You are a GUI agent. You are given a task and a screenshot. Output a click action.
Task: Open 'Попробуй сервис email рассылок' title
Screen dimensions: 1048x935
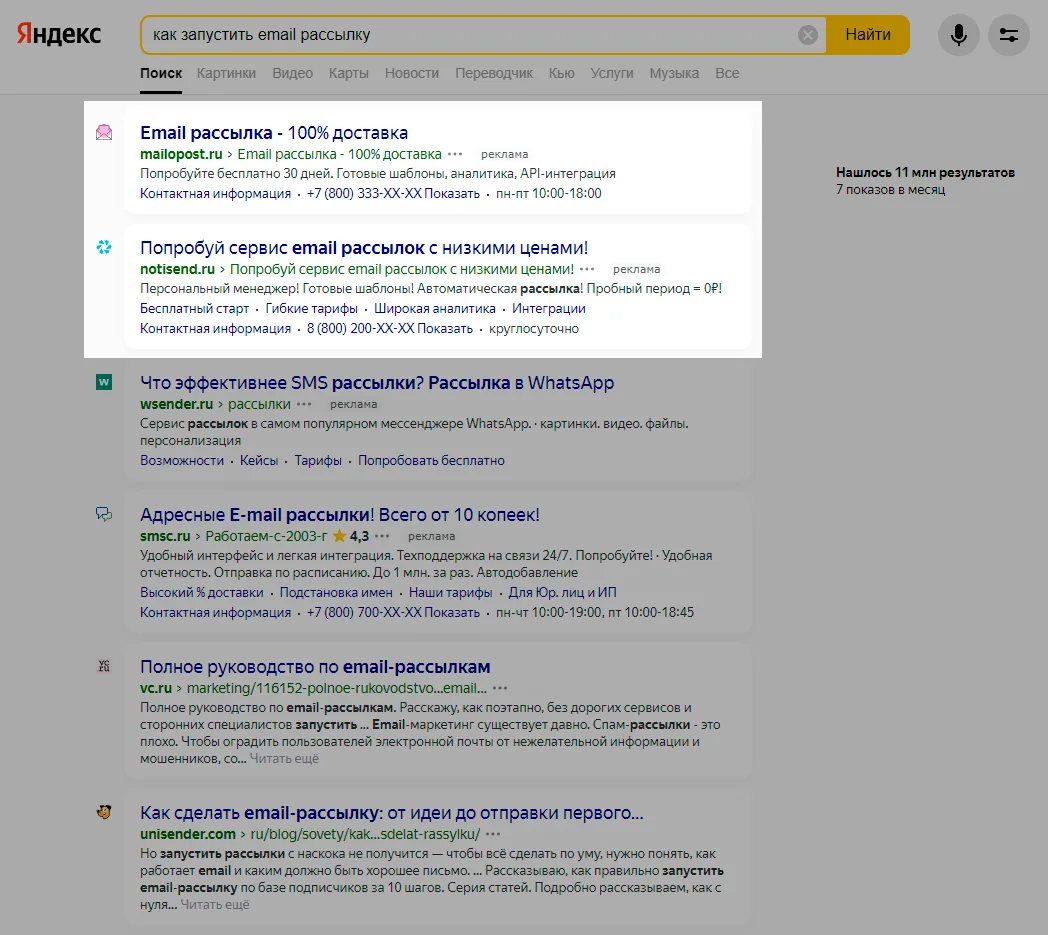pos(364,248)
